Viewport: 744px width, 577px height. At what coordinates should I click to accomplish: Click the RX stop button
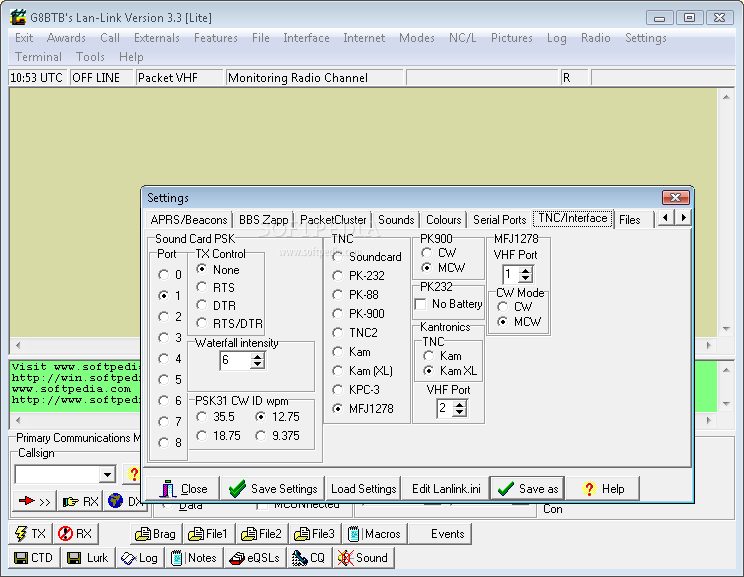pyautogui.click(x=75, y=534)
